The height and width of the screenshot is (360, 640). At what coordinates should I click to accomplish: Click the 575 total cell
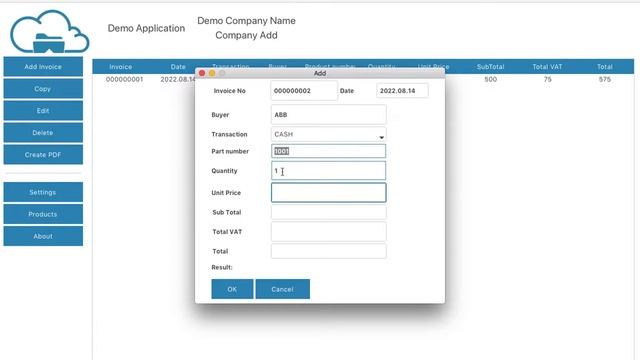coord(604,79)
